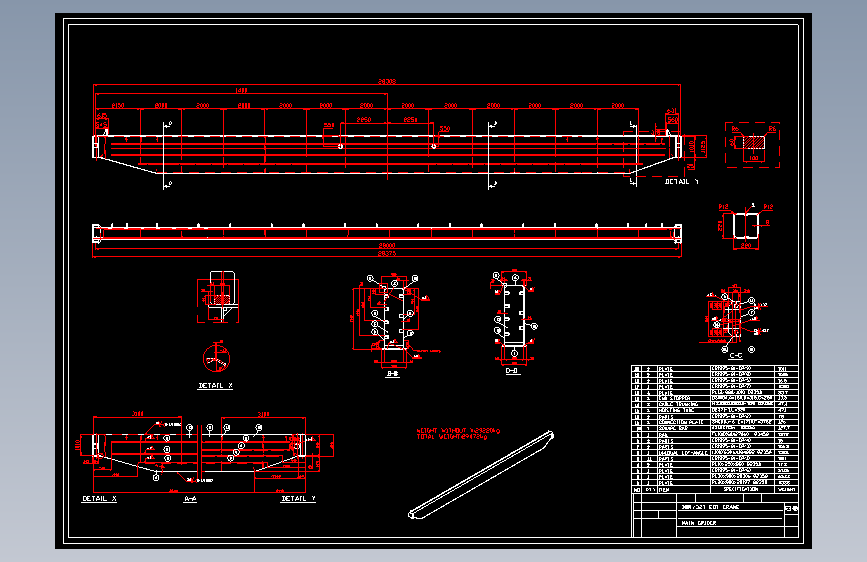Click the 1010 vertical dimension at girder end

coord(692,147)
